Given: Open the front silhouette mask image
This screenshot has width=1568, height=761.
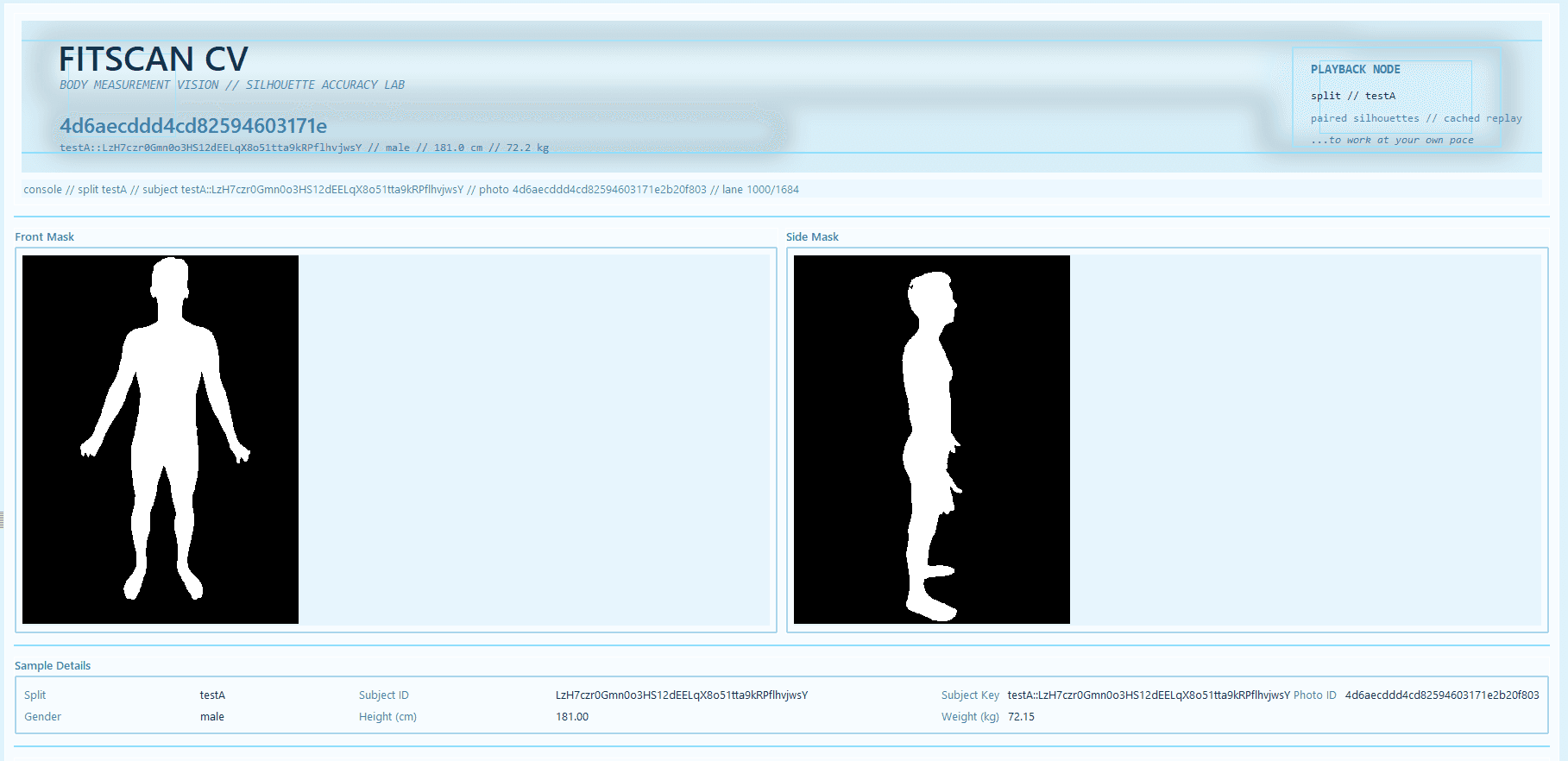Looking at the screenshot, I should point(161,439).
